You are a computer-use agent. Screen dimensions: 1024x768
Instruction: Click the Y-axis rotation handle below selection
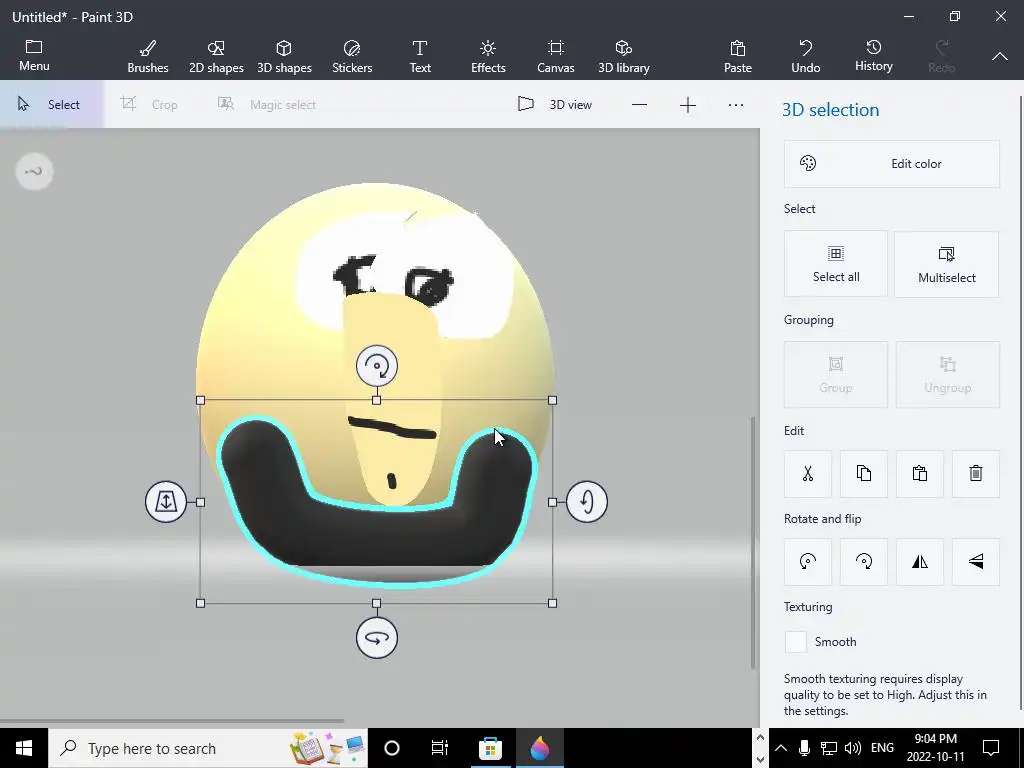[x=377, y=638]
